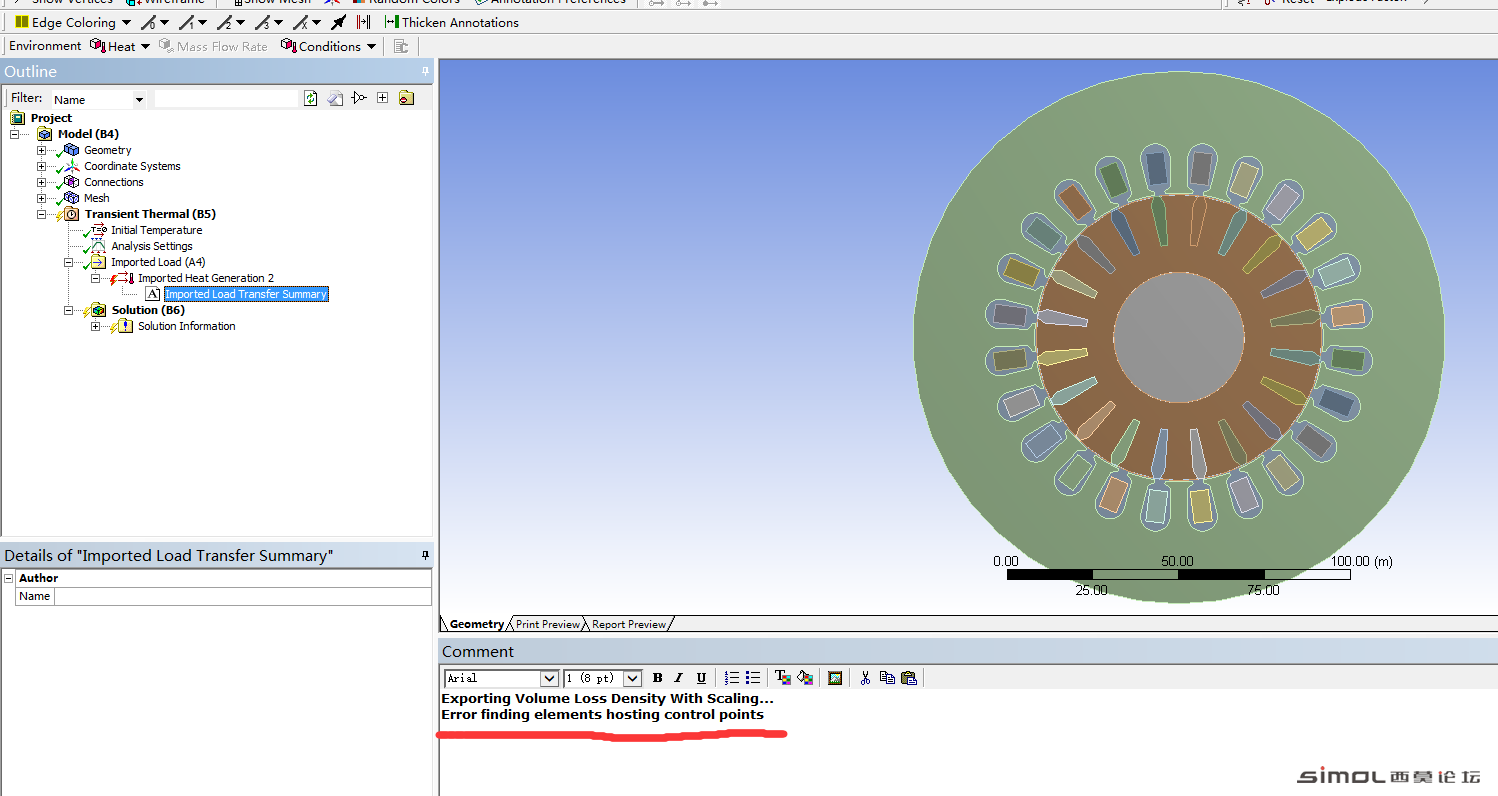
Task: Click the clear filter eraser icon
Action: pyautogui.click(x=335, y=98)
